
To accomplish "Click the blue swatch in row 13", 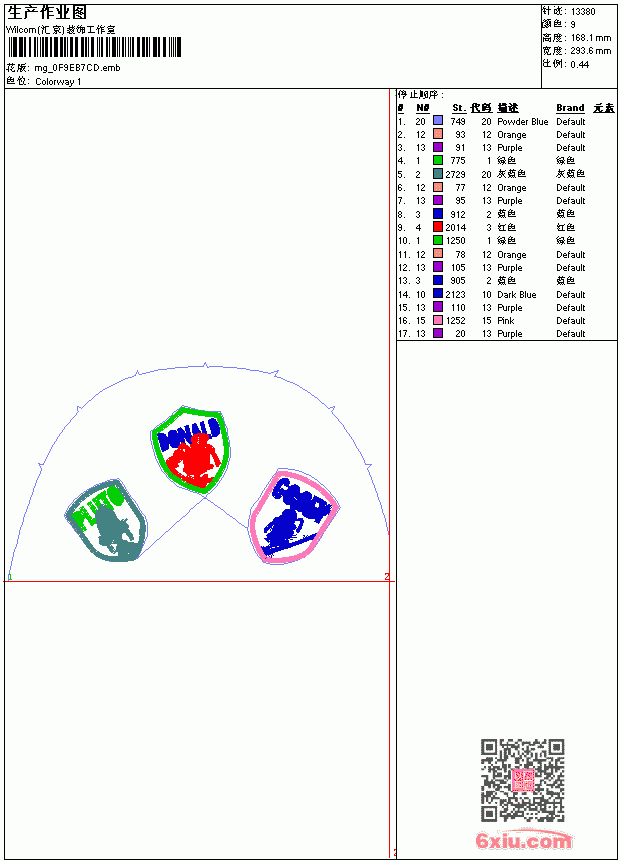I will [438, 280].
